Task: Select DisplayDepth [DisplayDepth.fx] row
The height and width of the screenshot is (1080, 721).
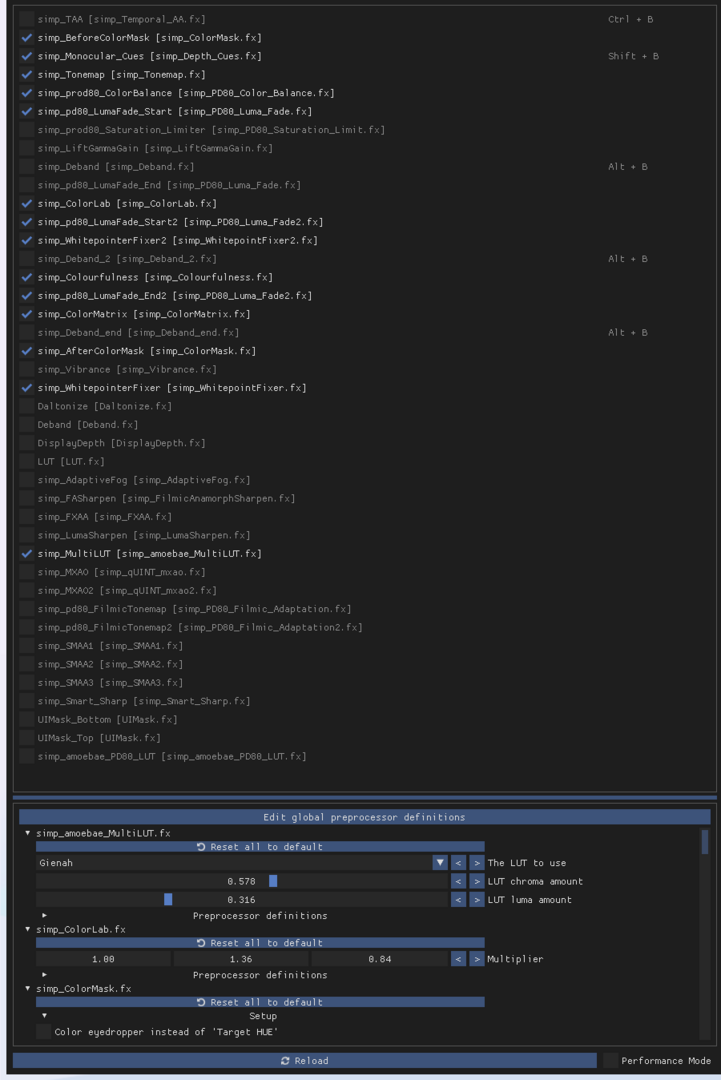Action: click(121, 443)
